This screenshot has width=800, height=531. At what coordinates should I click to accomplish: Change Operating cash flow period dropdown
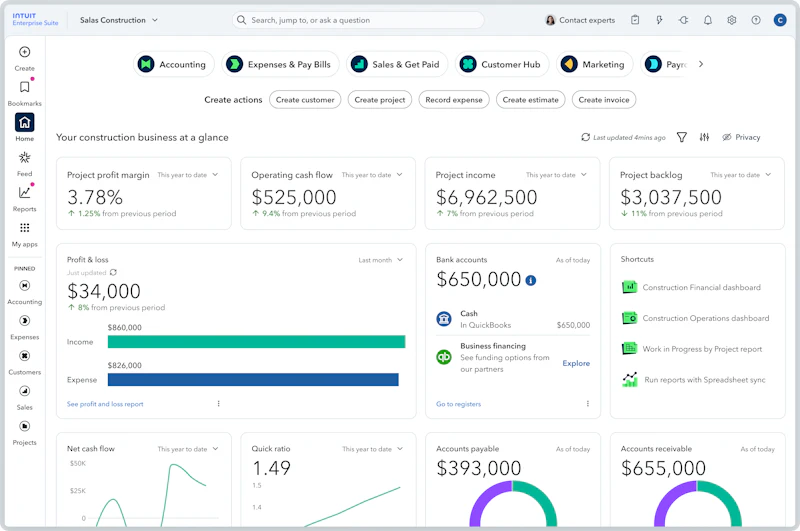click(372, 175)
